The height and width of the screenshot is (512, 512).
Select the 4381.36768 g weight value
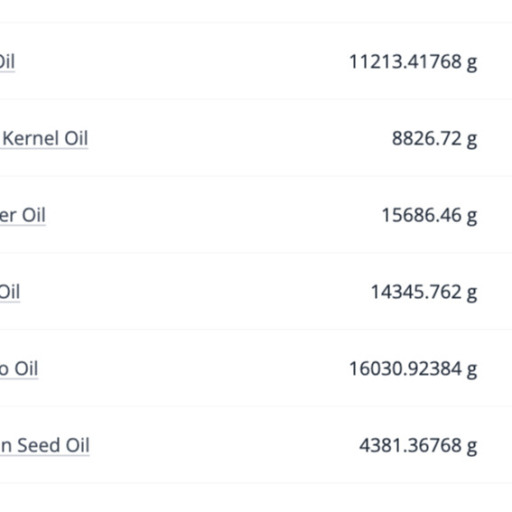pos(418,446)
